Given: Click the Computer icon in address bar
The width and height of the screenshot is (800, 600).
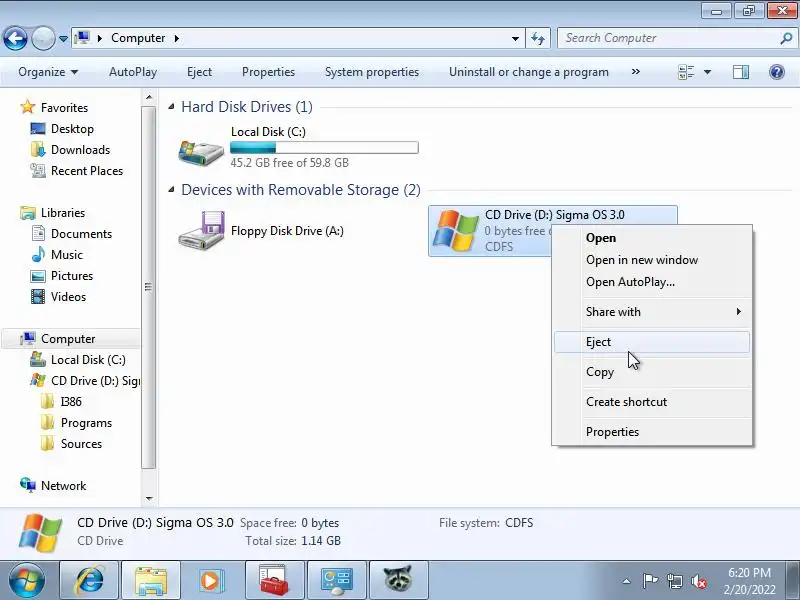Looking at the screenshot, I should (82, 38).
